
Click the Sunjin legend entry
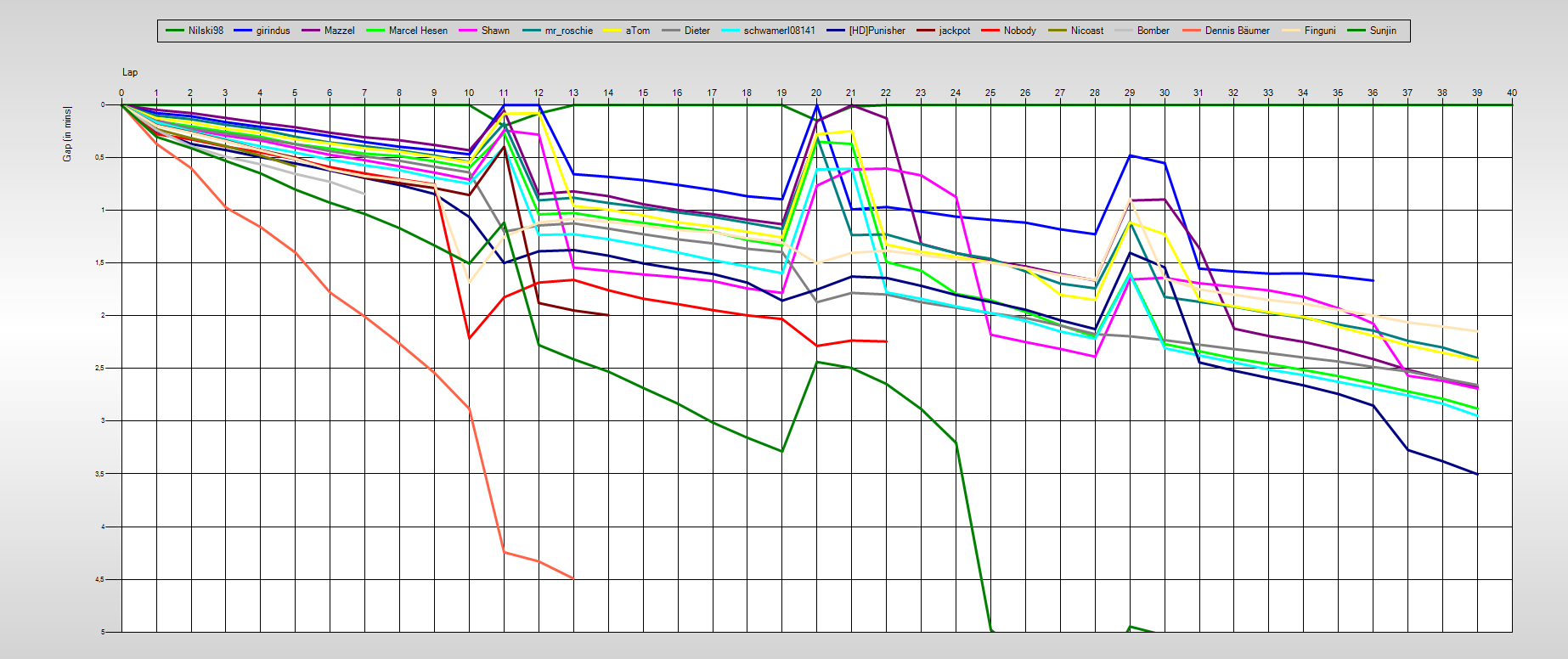[1383, 31]
